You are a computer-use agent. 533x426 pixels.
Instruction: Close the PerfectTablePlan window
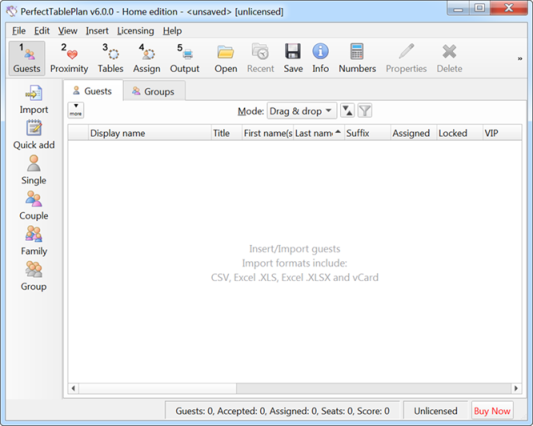pos(509,8)
